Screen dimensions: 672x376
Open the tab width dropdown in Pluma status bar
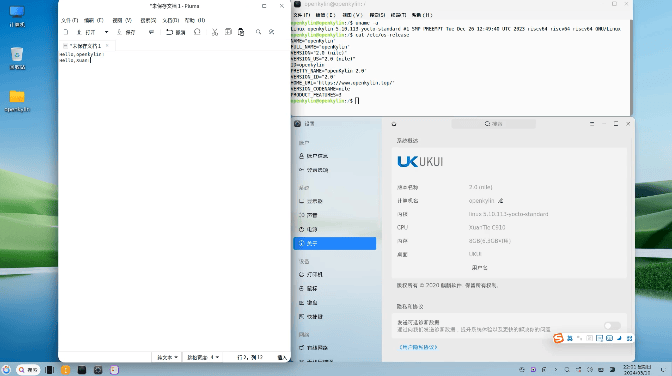click(x=203, y=357)
